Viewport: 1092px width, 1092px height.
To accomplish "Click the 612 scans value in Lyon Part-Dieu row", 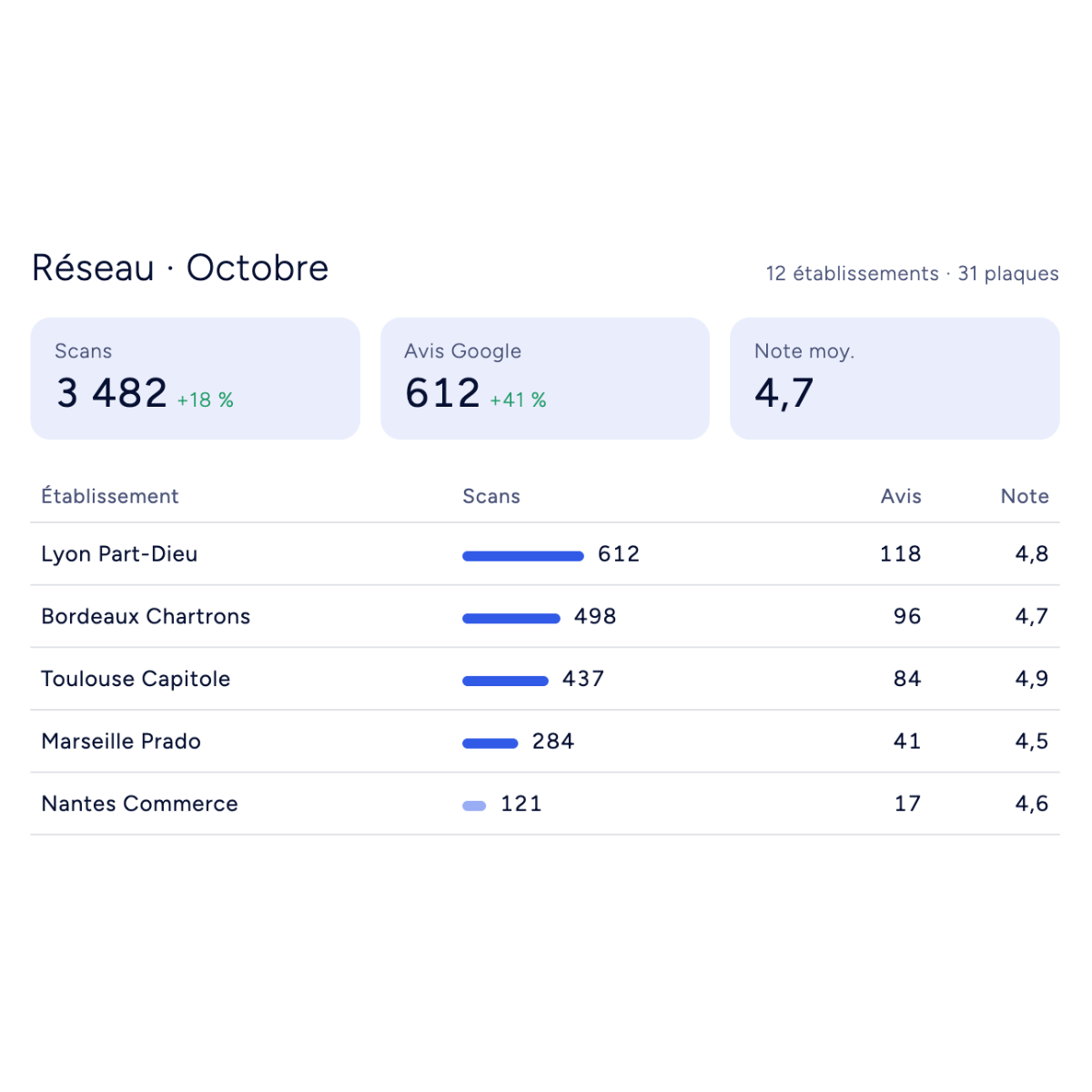I will [619, 554].
